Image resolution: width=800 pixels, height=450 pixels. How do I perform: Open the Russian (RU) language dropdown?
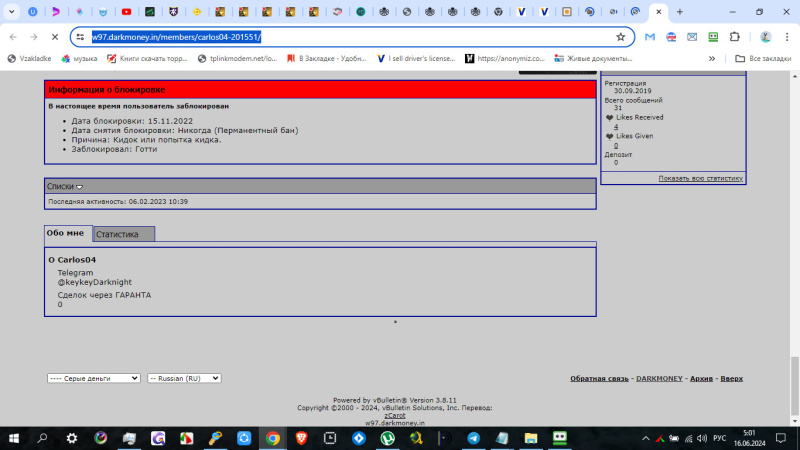click(x=184, y=378)
